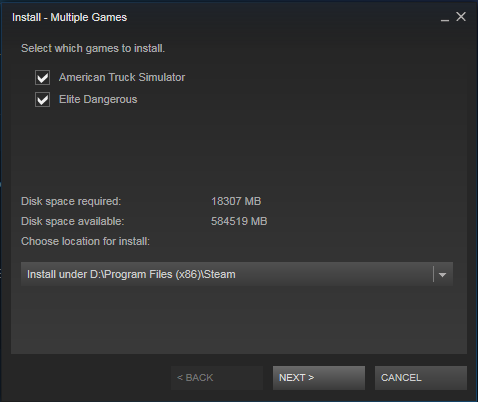Image resolution: width=478 pixels, height=402 pixels.
Task: Select the 18307 MB required space value
Action: click(x=236, y=201)
